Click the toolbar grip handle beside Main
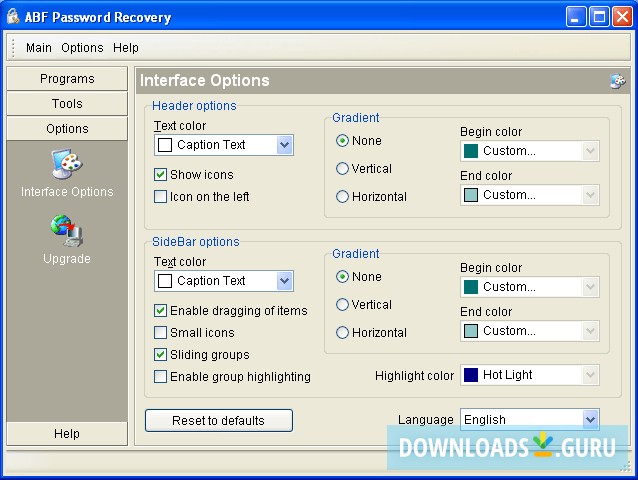The image size is (638, 480). tap(13, 48)
